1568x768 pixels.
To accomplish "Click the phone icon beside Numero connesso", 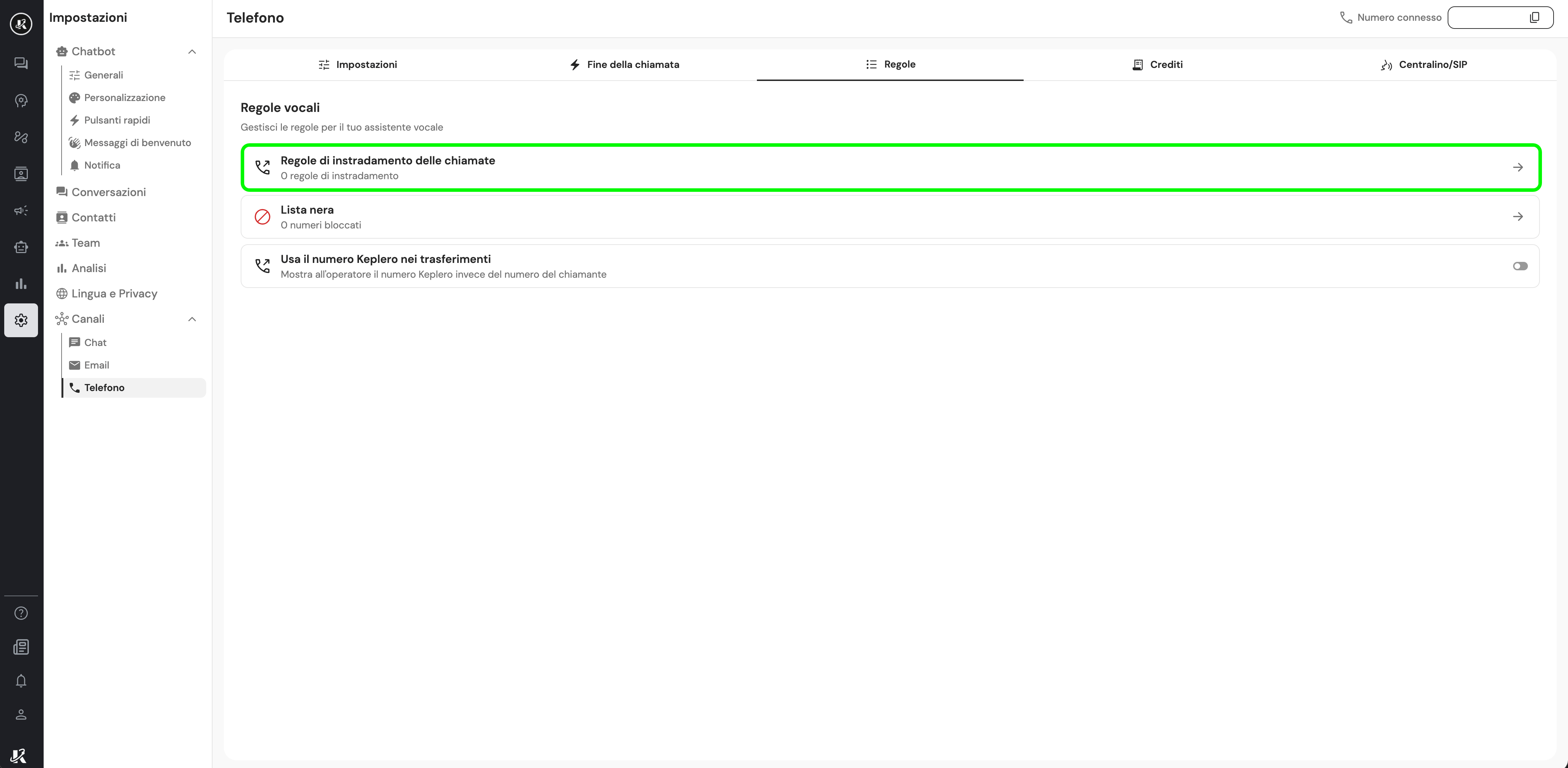I will [1346, 18].
